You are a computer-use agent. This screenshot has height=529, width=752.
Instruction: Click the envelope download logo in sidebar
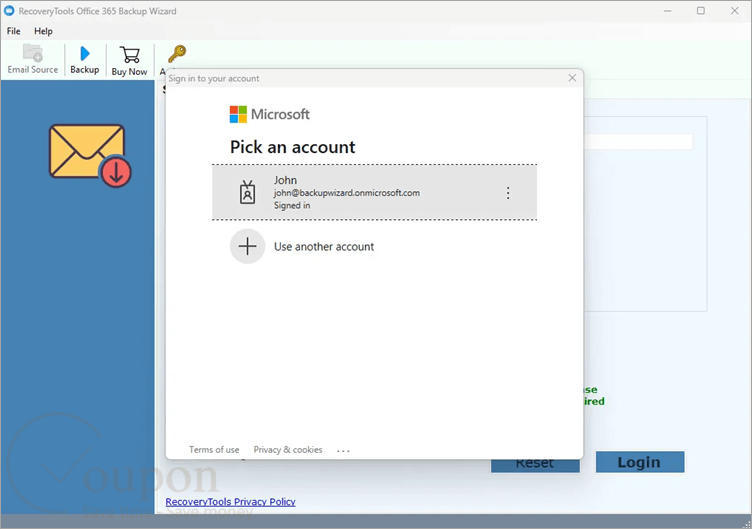pos(90,155)
